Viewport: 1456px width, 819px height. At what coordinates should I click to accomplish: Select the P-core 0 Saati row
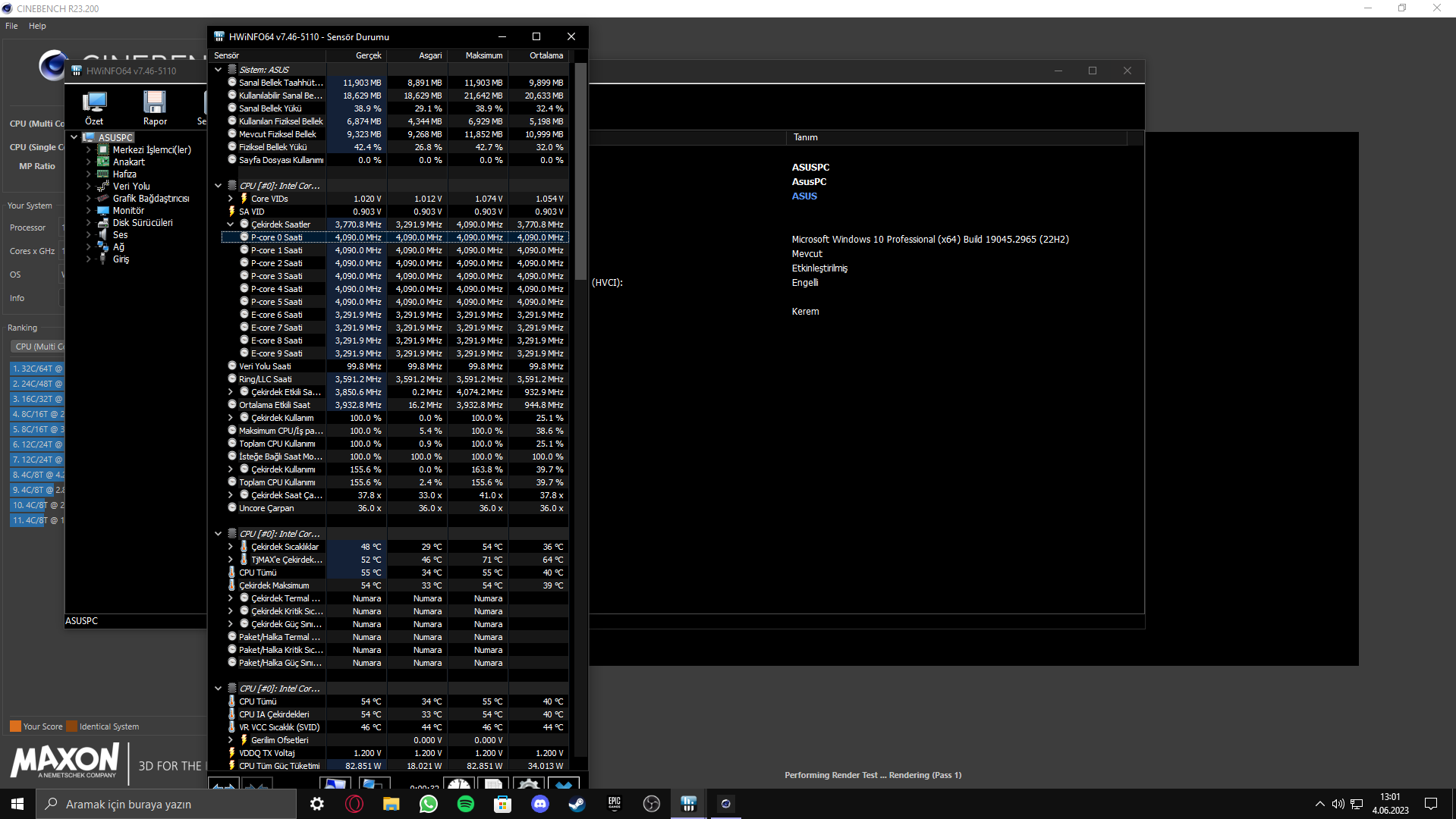pos(395,237)
